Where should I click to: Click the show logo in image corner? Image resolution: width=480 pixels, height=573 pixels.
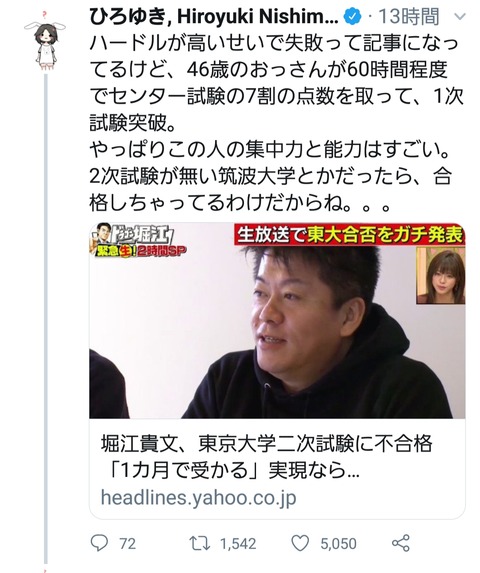[138, 240]
